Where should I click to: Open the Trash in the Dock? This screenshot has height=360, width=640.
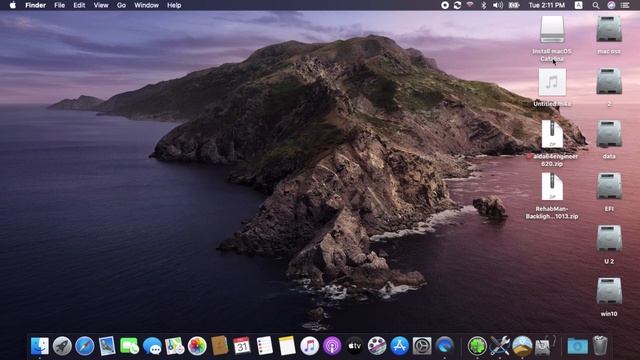tap(600, 346)
